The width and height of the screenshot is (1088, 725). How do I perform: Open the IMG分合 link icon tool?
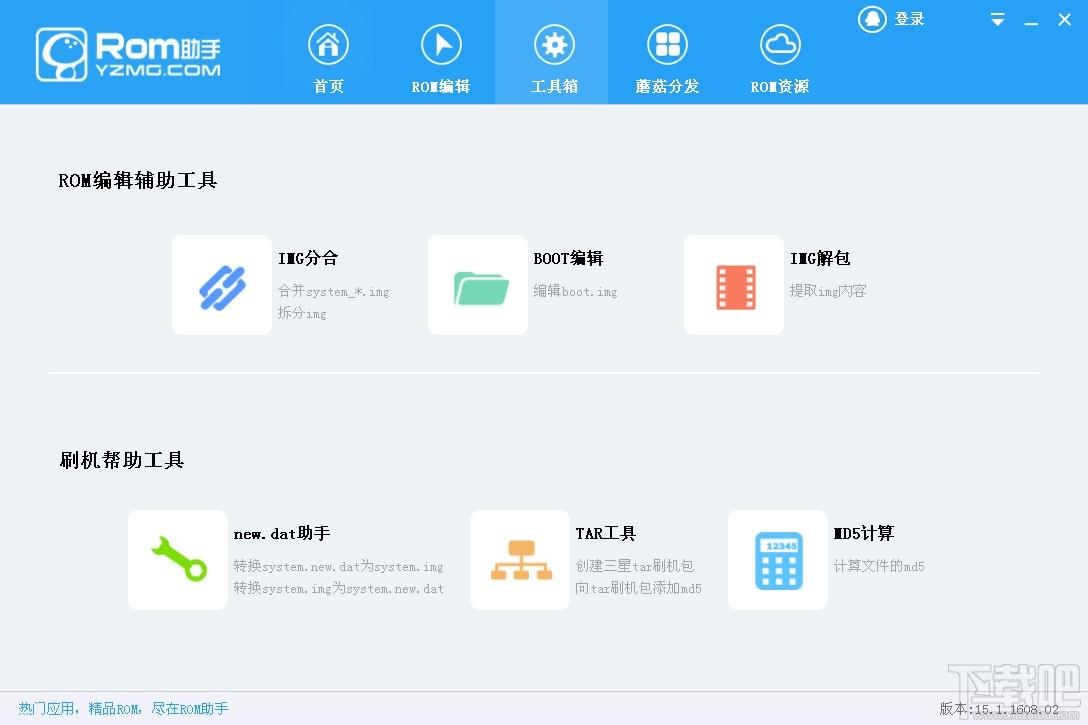[221, 285]
